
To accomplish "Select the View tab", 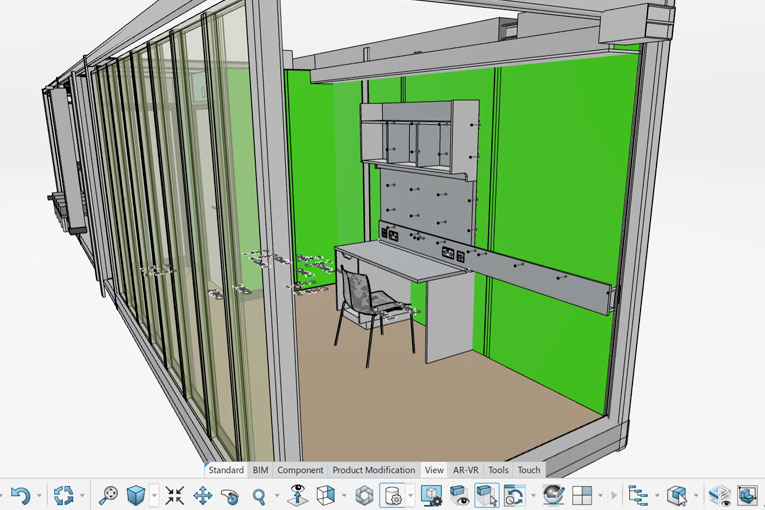I will point(434,470).
